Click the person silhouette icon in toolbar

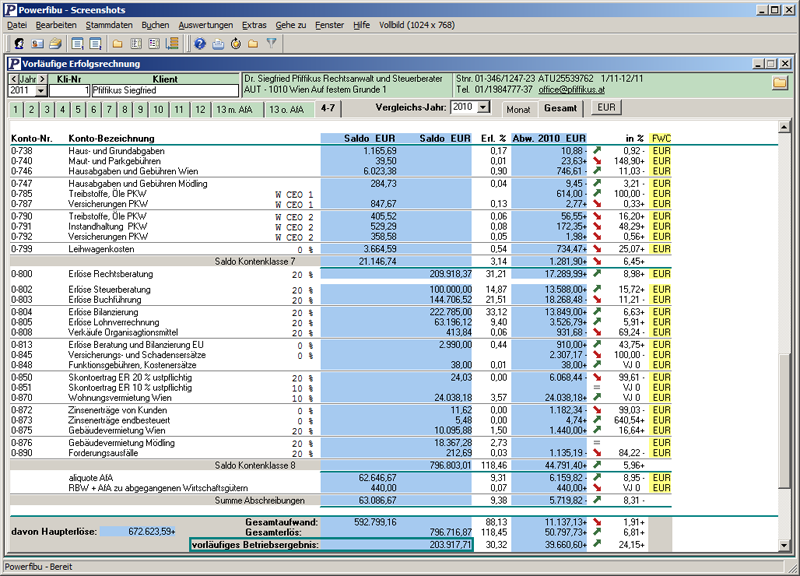19,44
